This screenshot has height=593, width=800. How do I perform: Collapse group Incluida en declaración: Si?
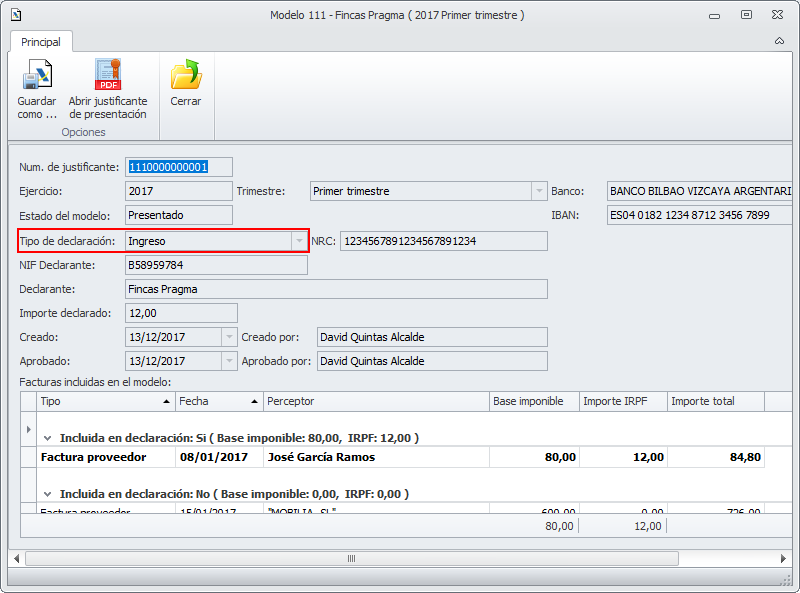47,438
